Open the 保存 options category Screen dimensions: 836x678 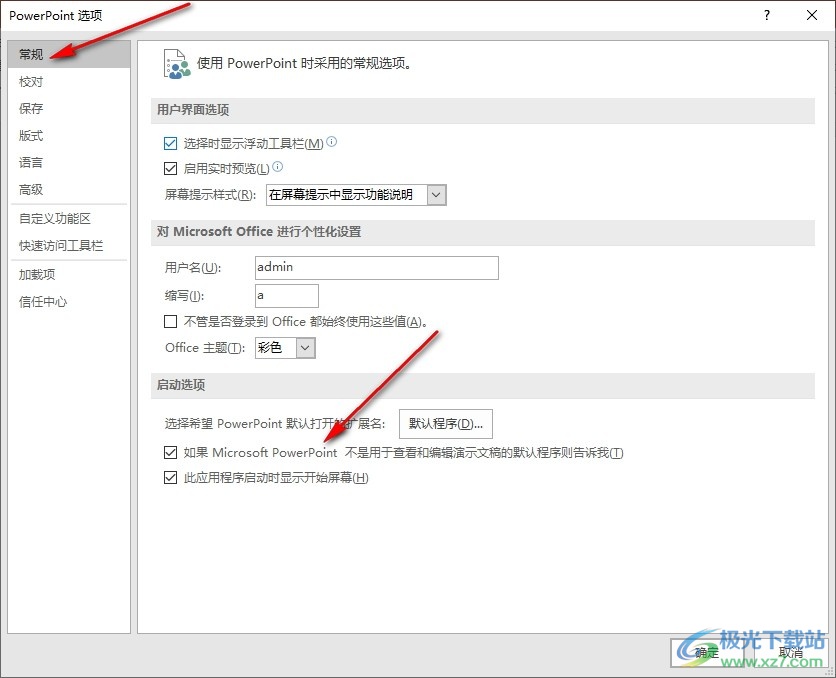31,109
